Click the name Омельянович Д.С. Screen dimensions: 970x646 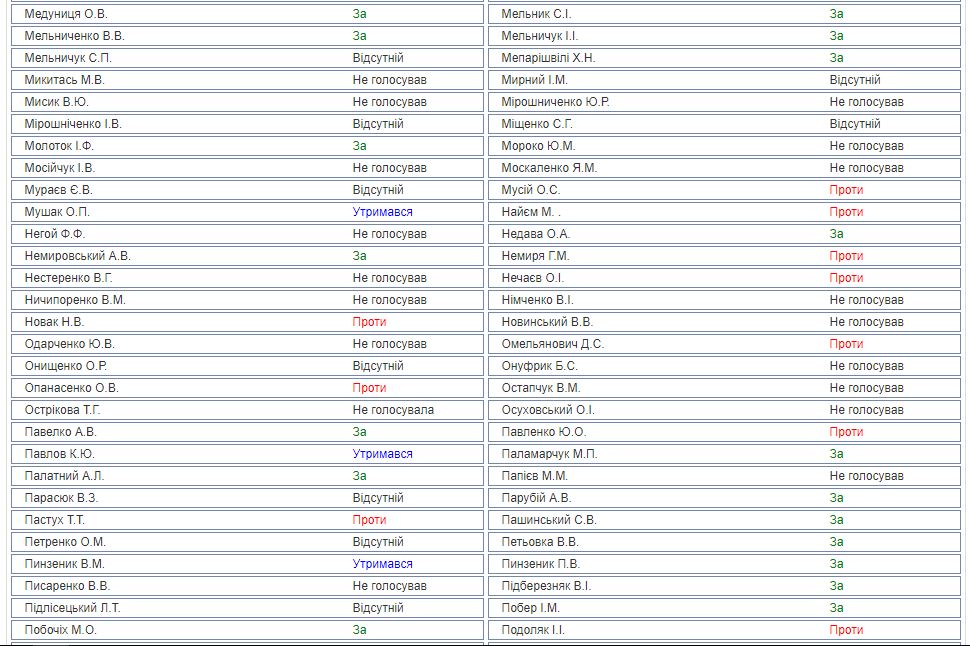point(553,344)
